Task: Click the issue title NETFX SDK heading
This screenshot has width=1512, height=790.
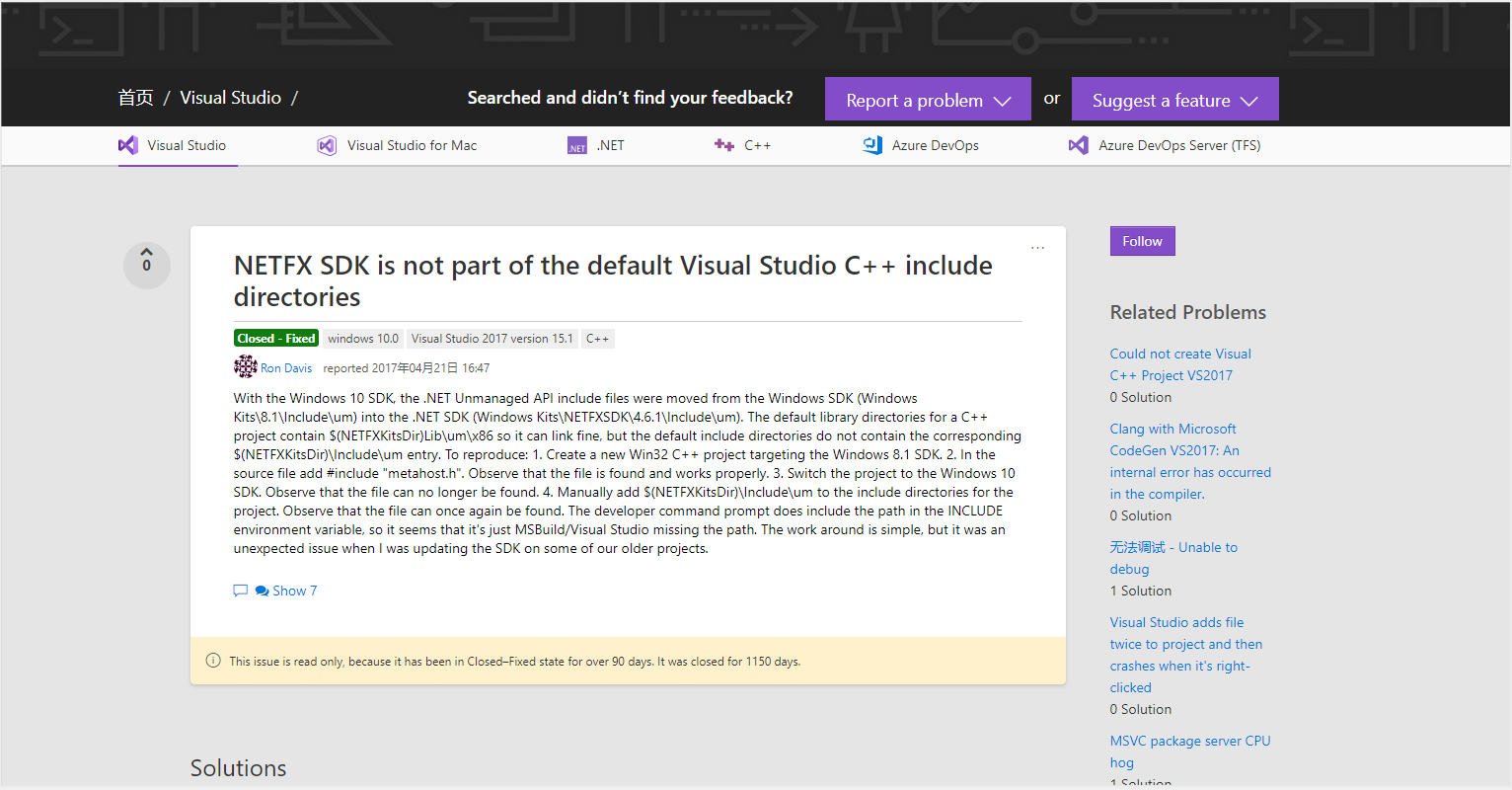Action: 613,280
